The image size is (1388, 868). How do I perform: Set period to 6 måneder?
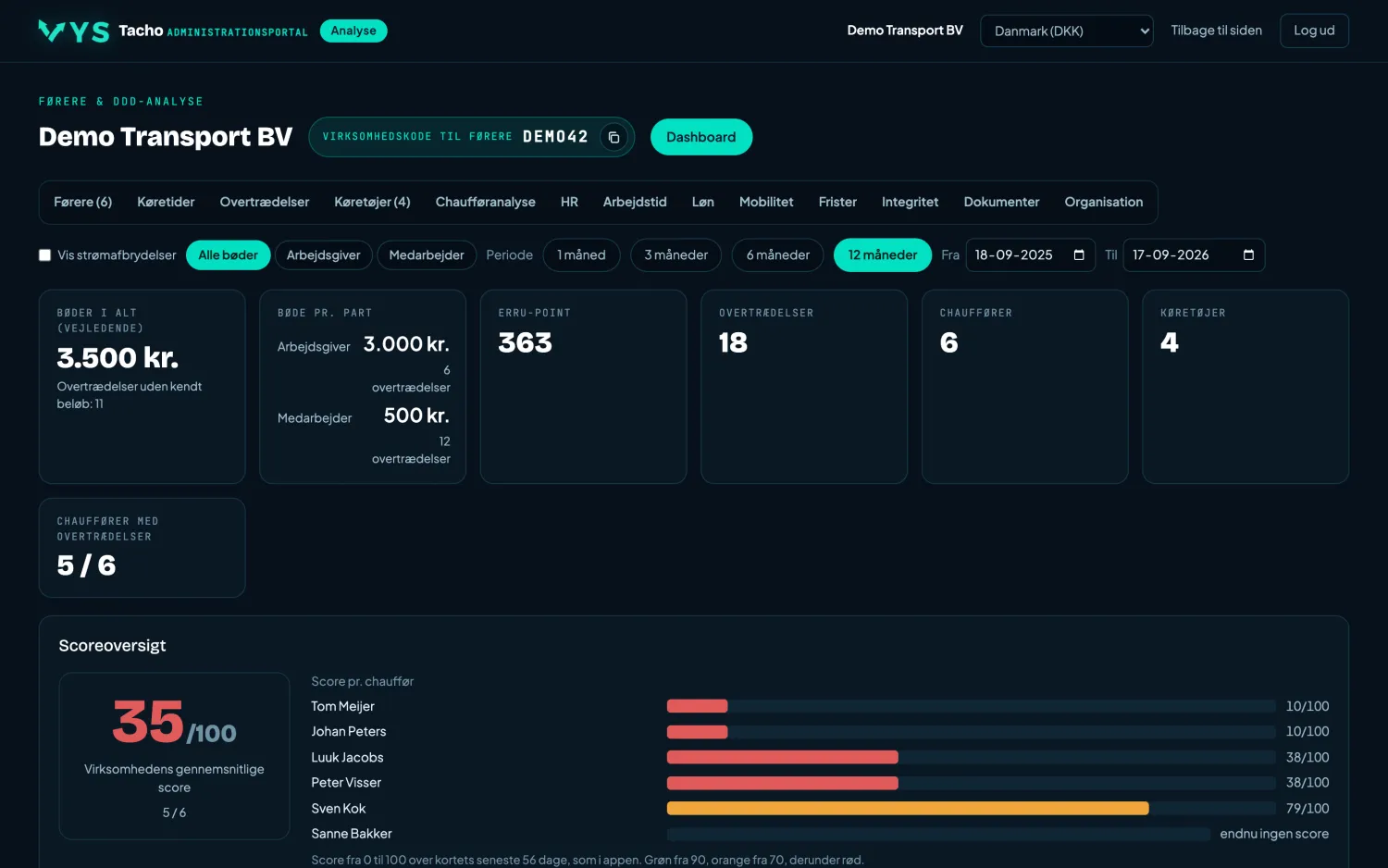778,255
